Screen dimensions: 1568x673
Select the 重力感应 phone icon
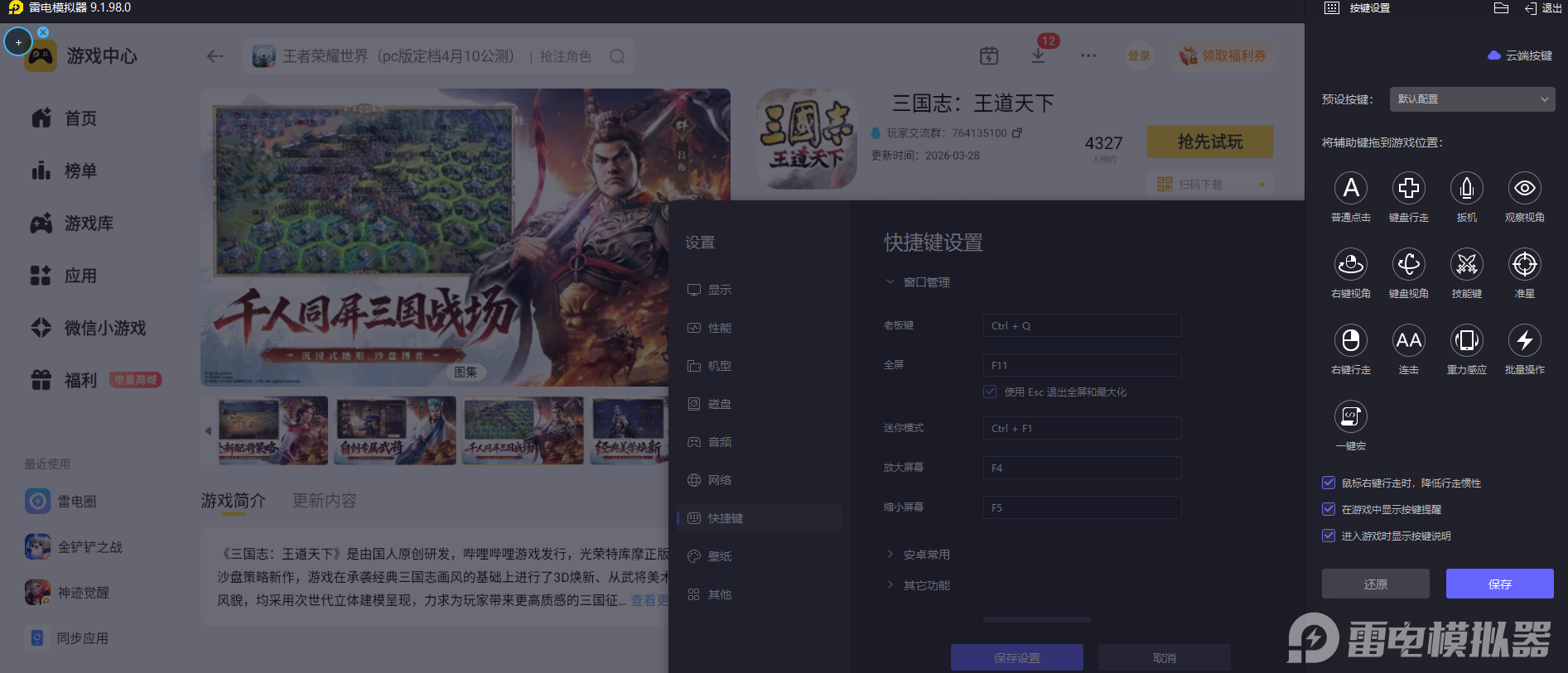click(x=1467, y=341)
